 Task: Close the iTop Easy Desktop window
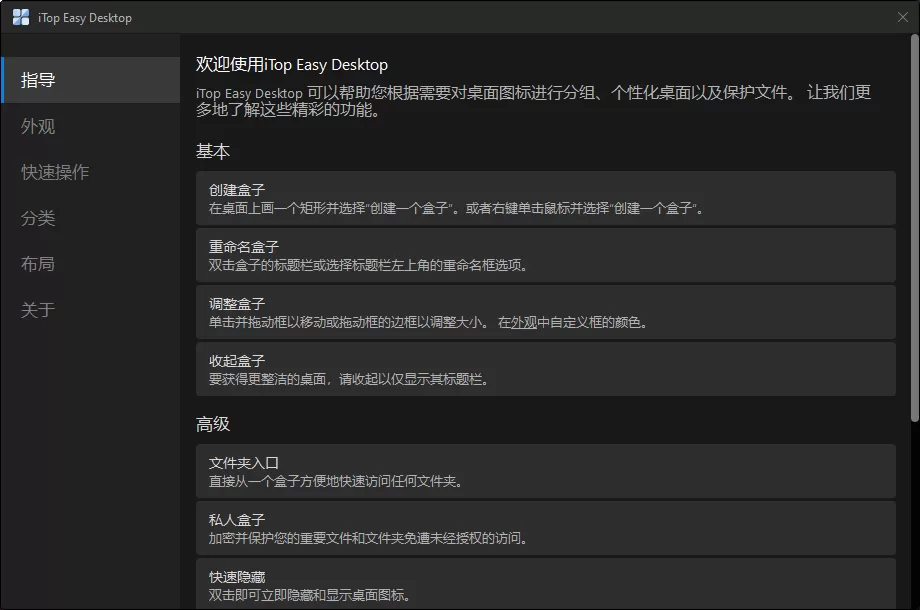tap(905, 17)
